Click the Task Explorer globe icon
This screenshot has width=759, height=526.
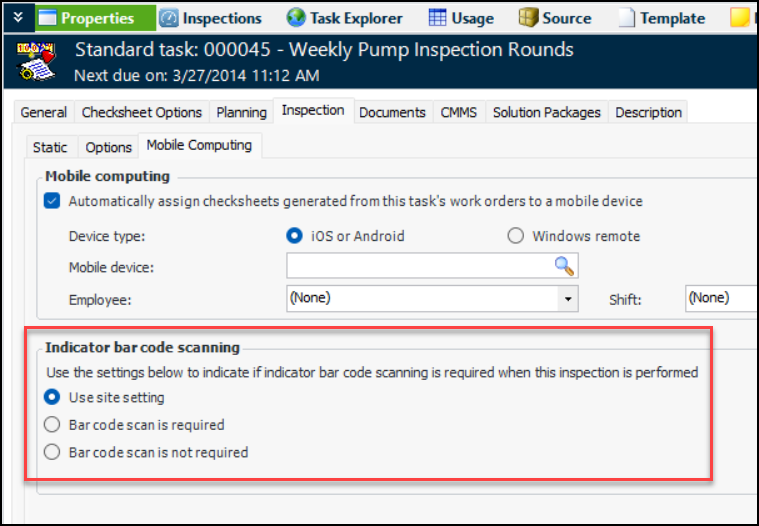coord(296,18)
